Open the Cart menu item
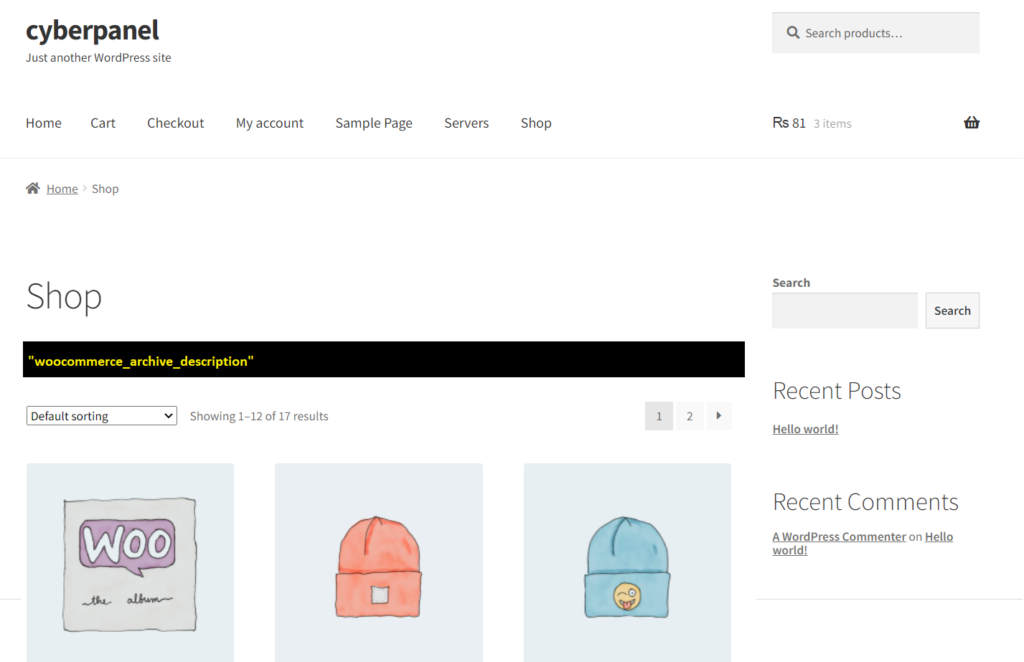Screen dimensions: 1024x662 tap(103, 123)
